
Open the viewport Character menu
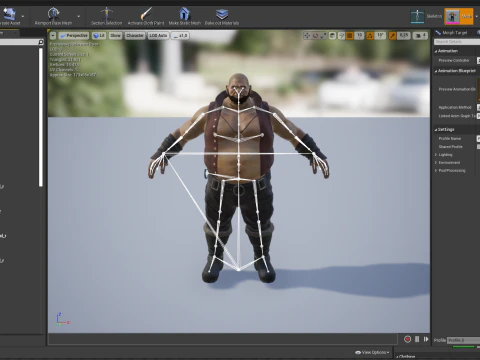point(135,35)
